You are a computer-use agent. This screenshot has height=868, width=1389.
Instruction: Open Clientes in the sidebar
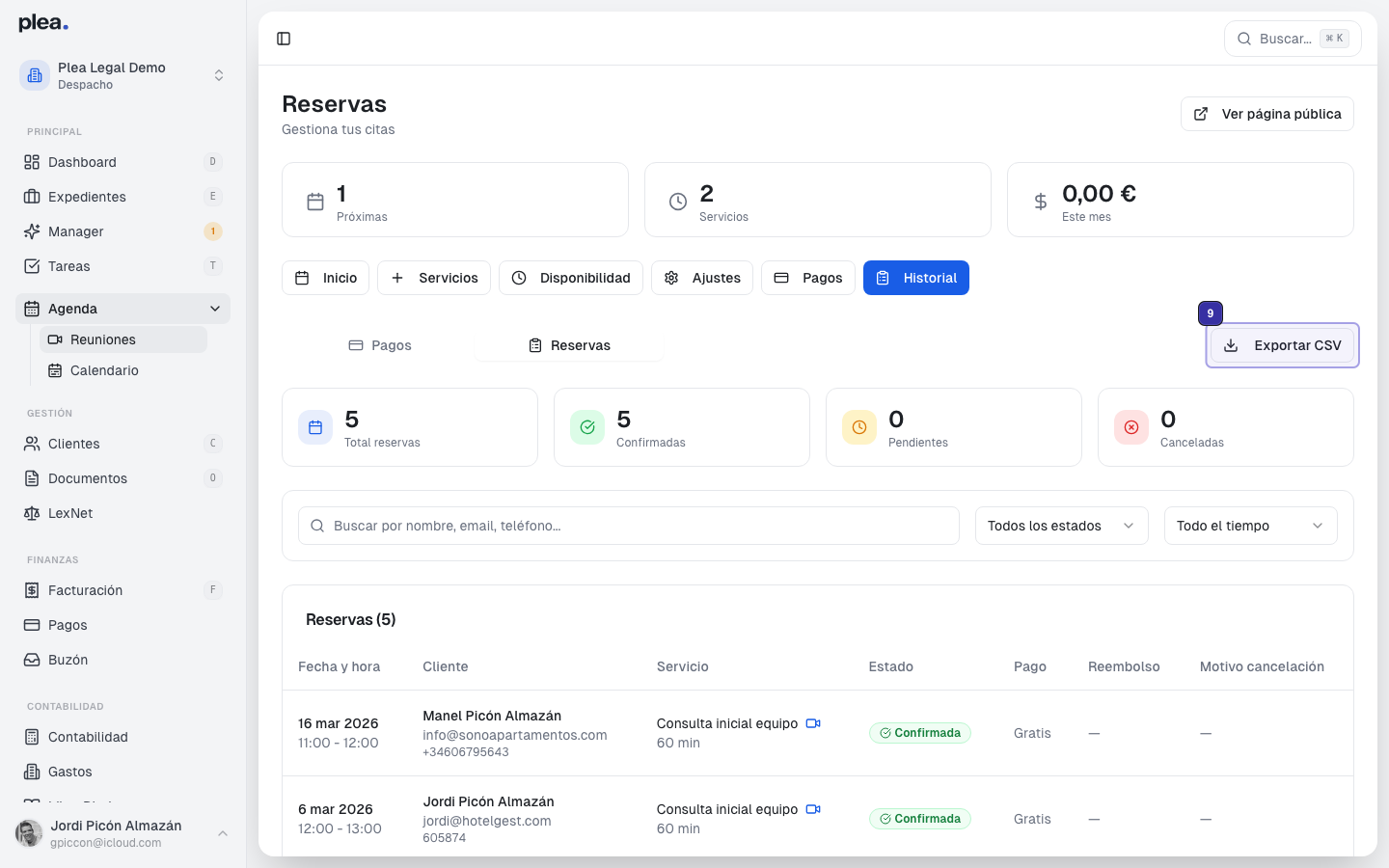click(123, 444)
